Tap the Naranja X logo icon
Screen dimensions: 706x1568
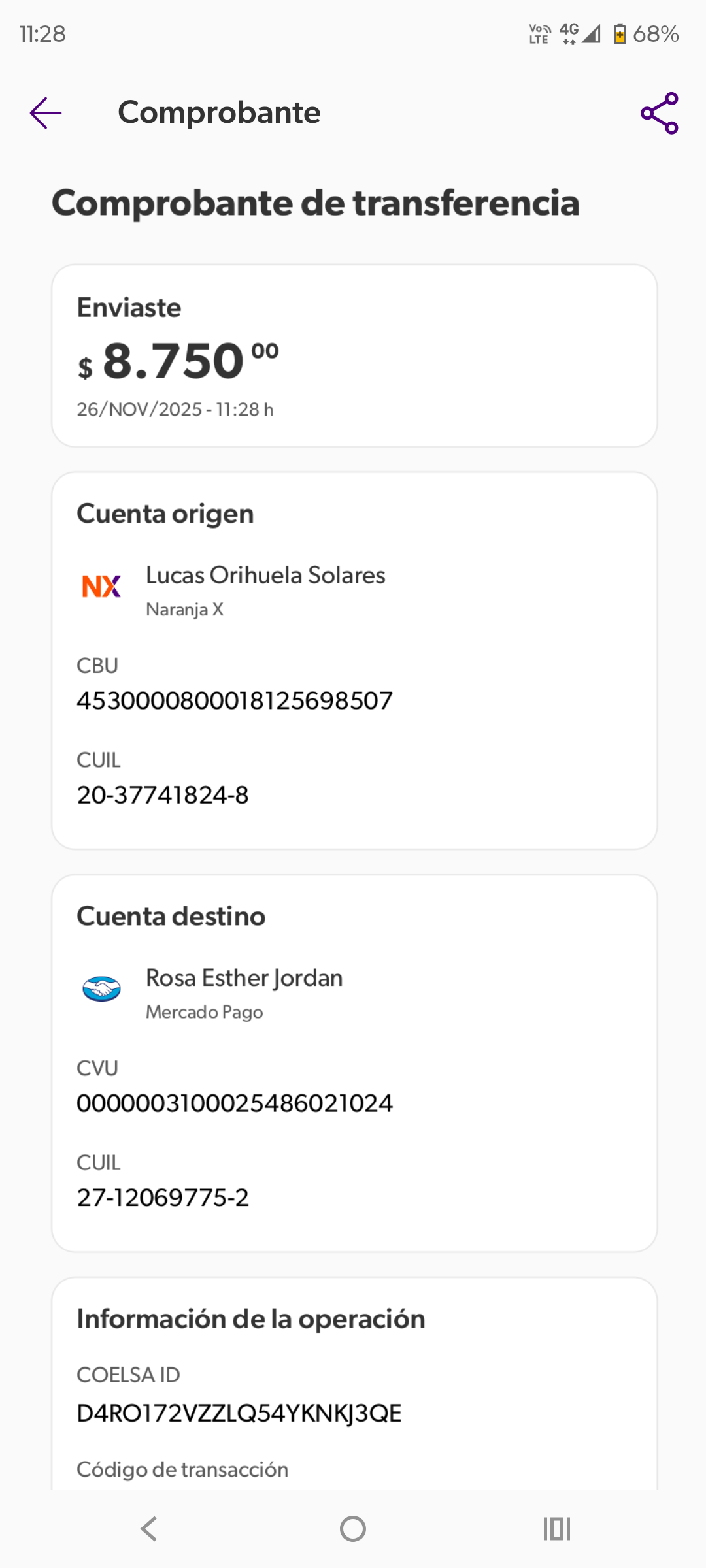tap(101, 586)
